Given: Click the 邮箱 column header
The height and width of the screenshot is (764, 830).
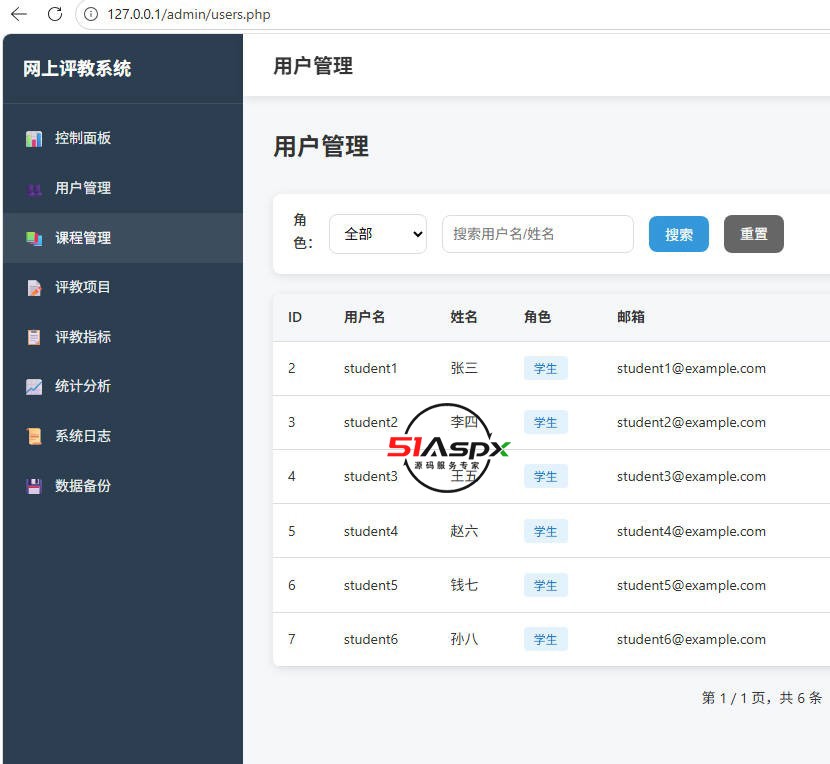Looking at the screenshot, I should (x=631, y=317).
